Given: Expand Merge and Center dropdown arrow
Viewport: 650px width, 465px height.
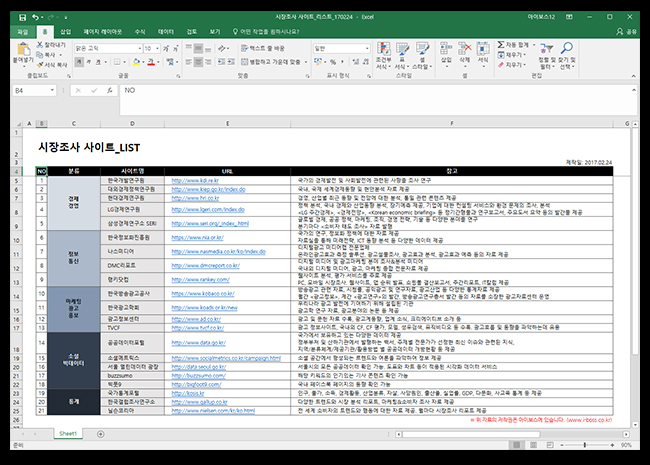Looking at the screenshot, I should 306,62.
